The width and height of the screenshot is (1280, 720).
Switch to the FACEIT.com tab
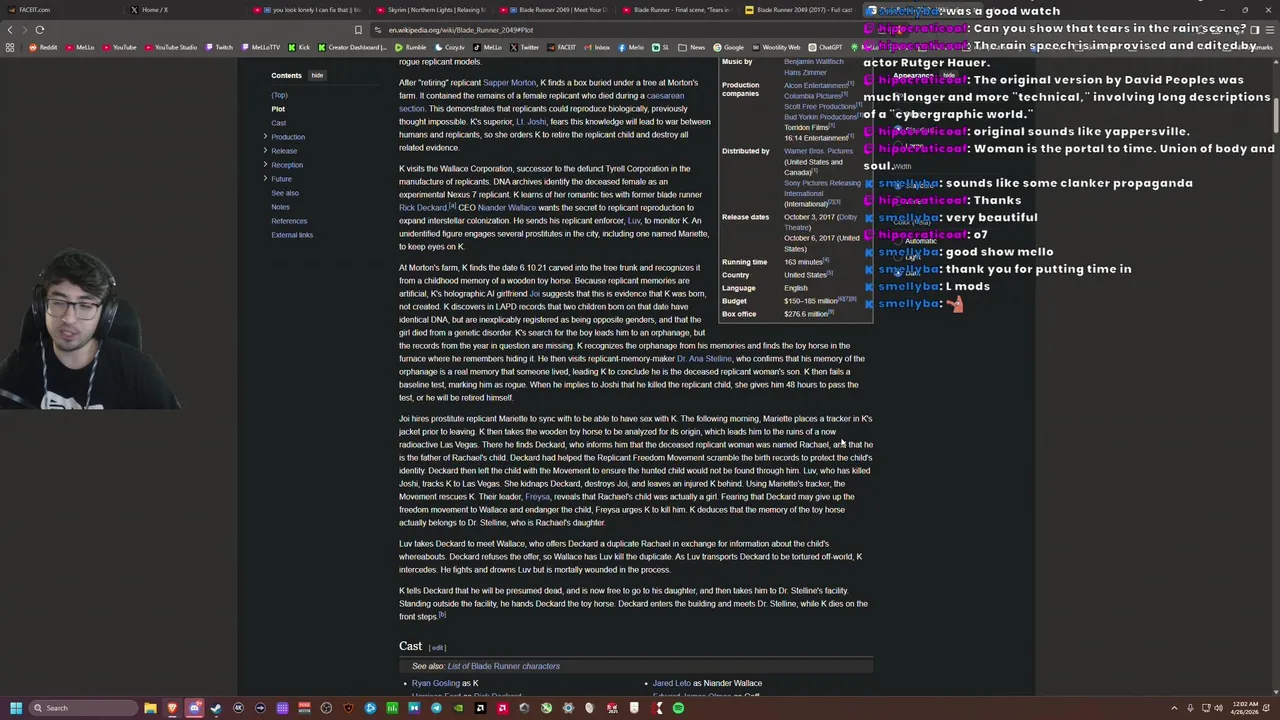pyautogui.click(x=60, y=10)
